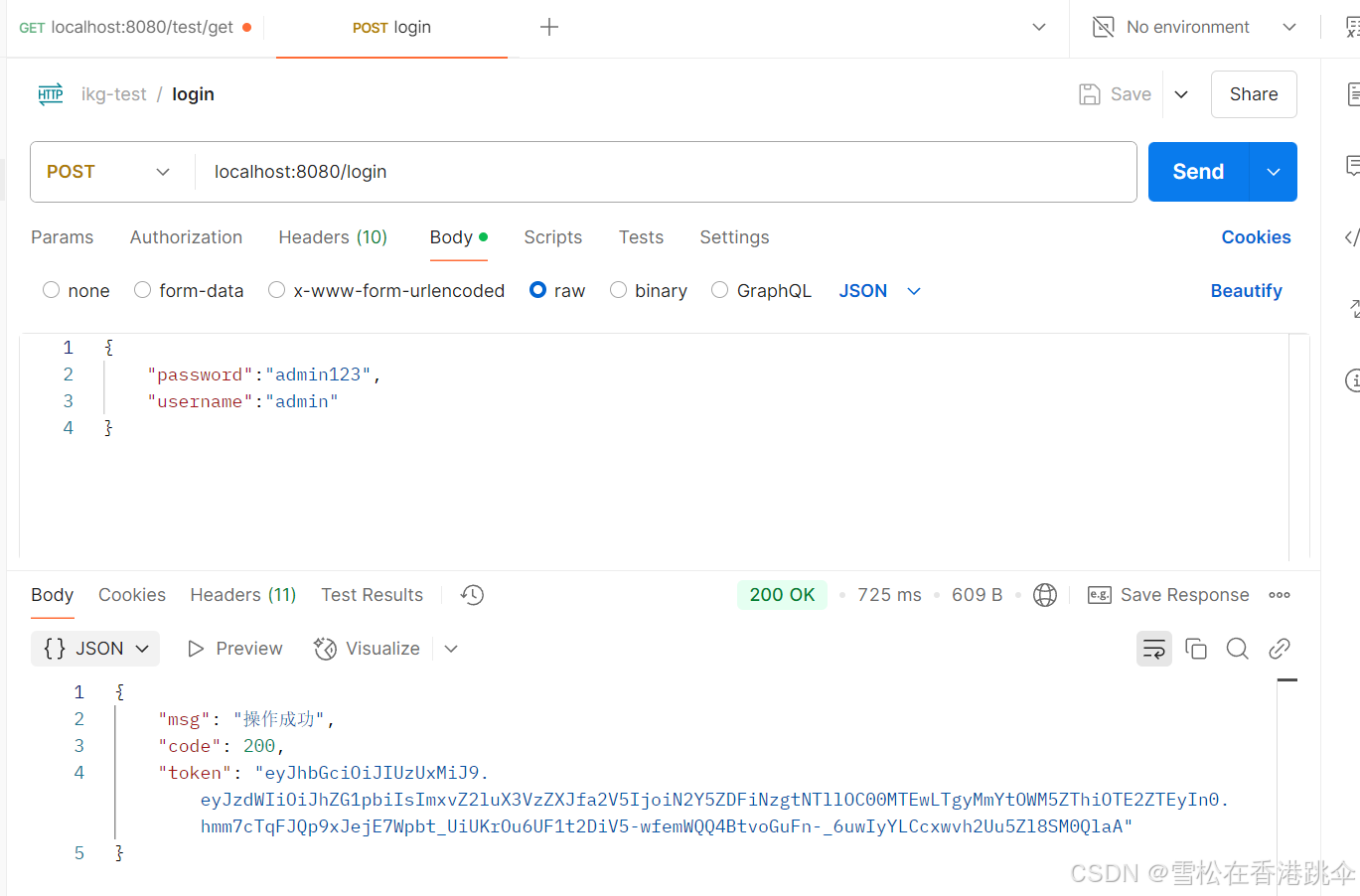
Task: Open comments icon in right sidebar
Action: (x=1353, y=166)
